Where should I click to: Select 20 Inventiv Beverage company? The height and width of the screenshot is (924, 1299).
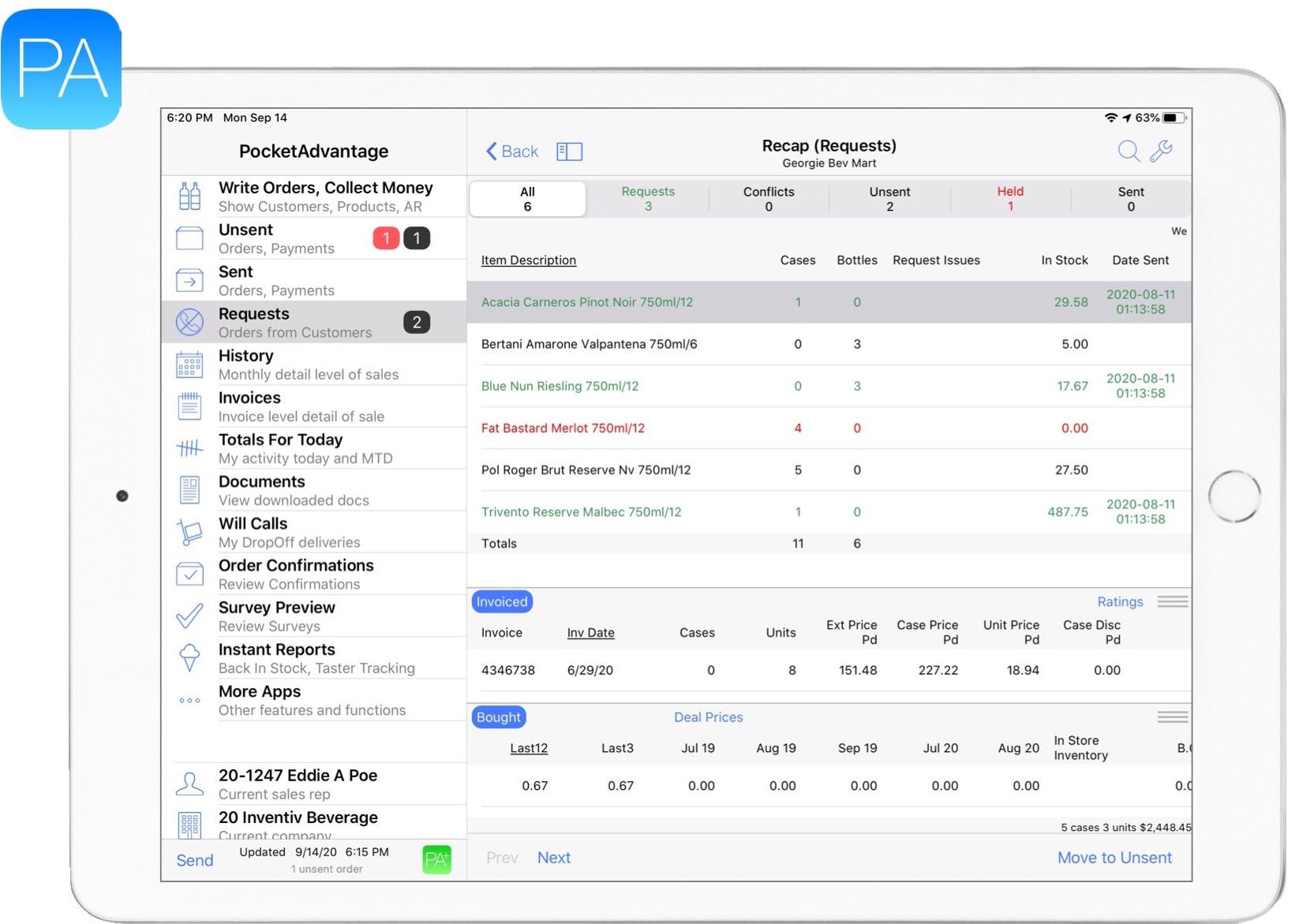point(314,822)
